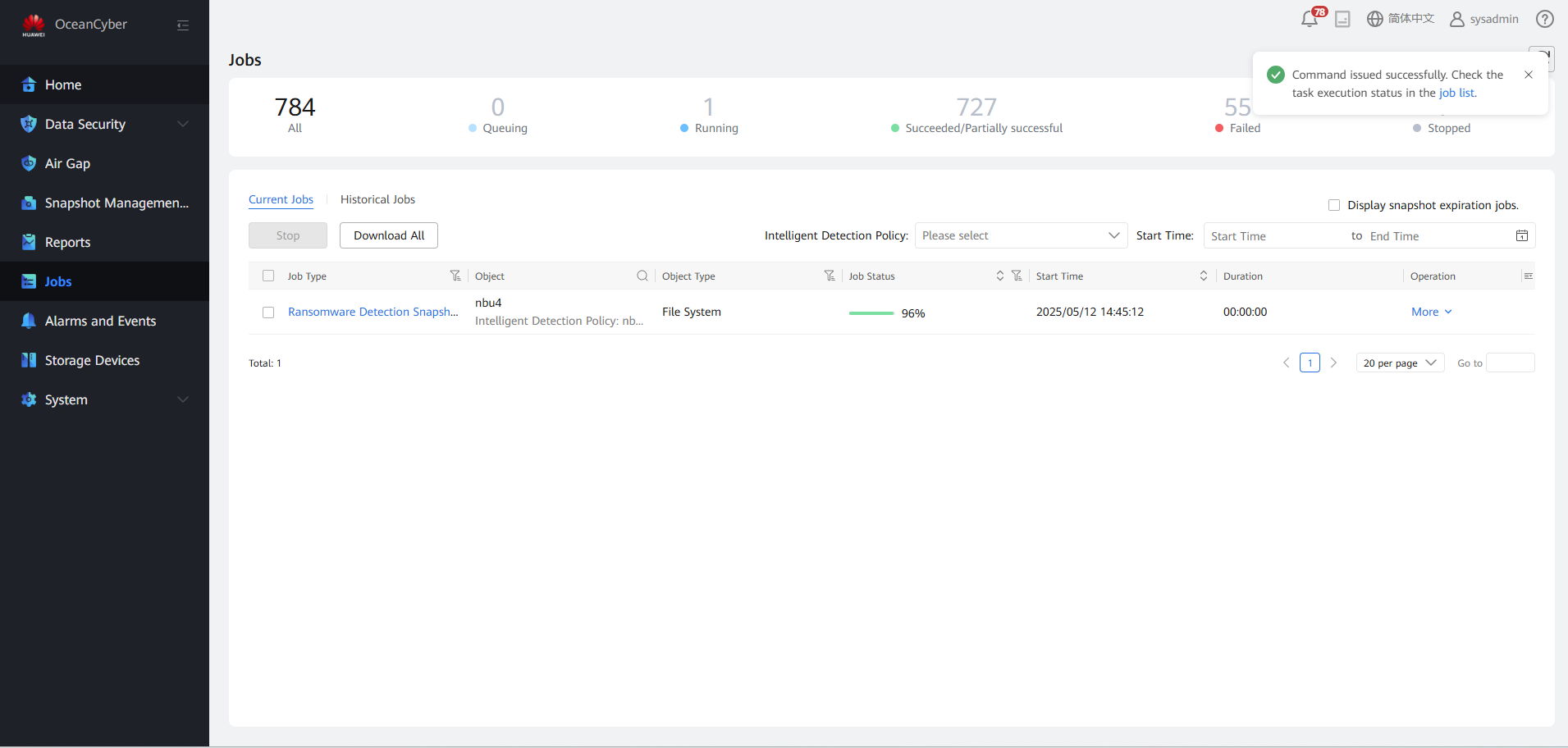Click the column settings icon in table header
The height and width of the screenshot is (748, 1568).
1528,276
